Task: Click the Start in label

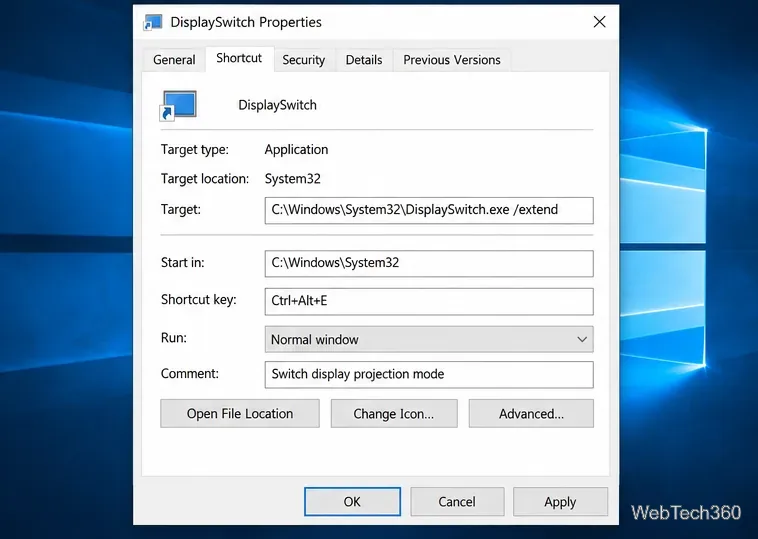Action: coord(182,262)
